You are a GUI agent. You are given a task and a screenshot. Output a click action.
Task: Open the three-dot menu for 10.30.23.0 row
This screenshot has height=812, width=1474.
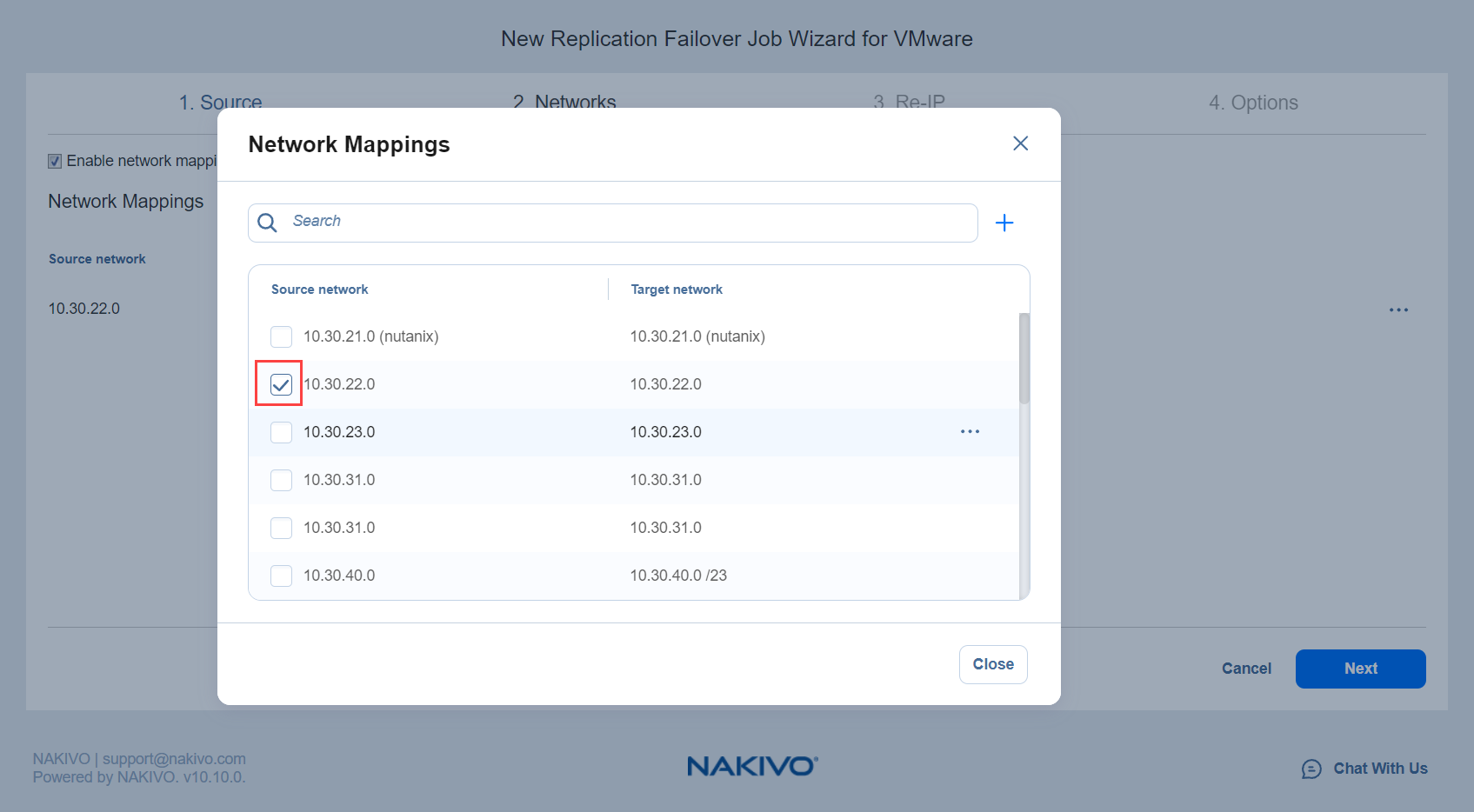coord(970,432)
